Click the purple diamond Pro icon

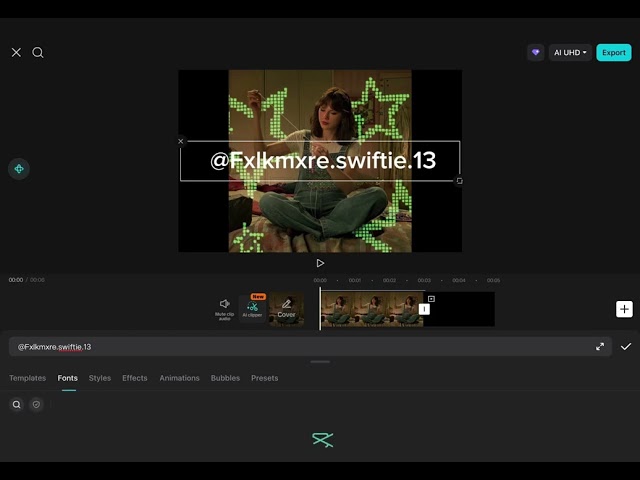tap(536, 52)
